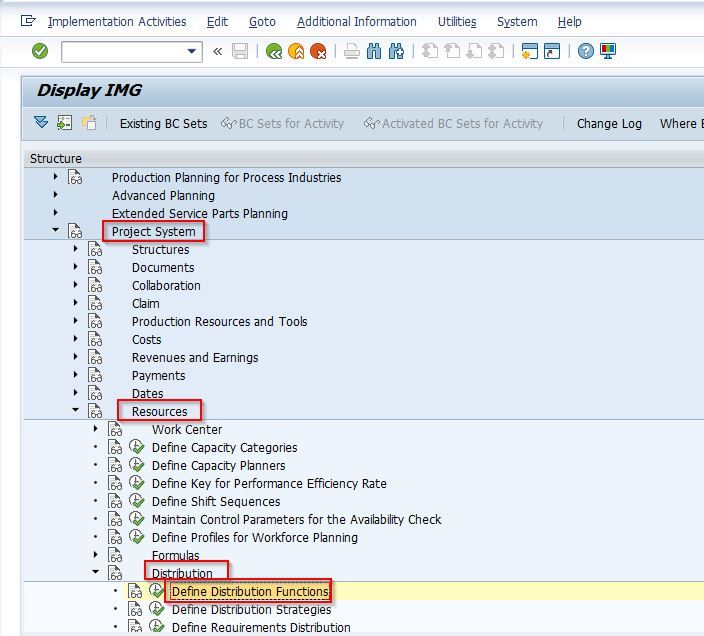Image resolution: width=704 pixels, height=636 pixels.
Task: Click the position on node icon
Action: [65, 123]
